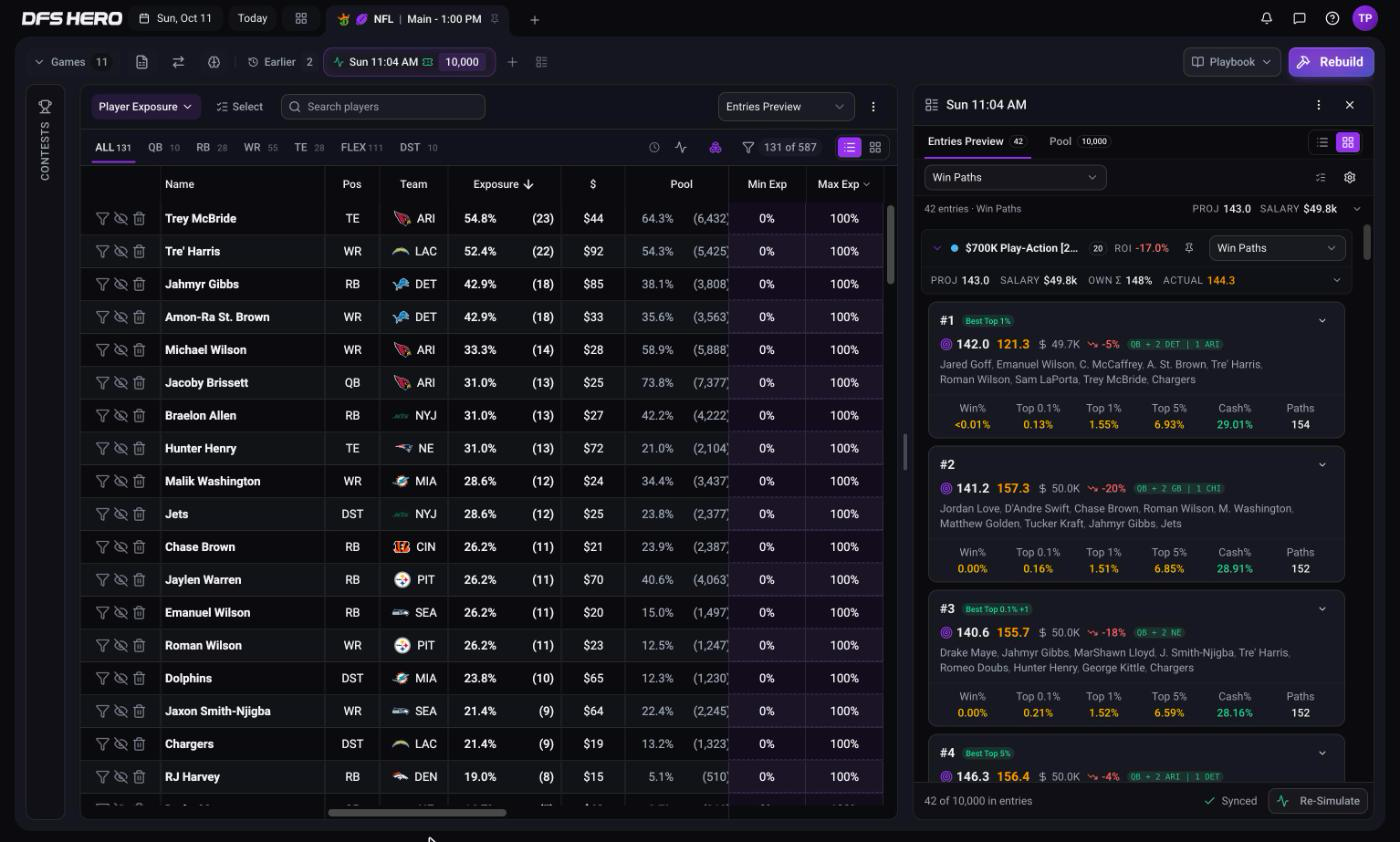The image size is (1400, 842).
Task: Switch to the Pool 10,000 tab
Action: 1078,141
